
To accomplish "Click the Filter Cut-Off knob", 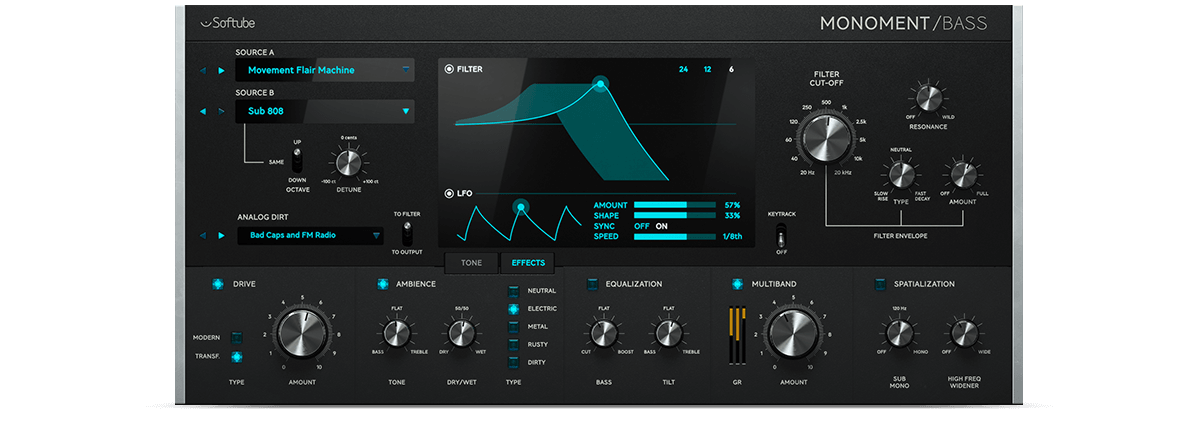I will 826,138.
